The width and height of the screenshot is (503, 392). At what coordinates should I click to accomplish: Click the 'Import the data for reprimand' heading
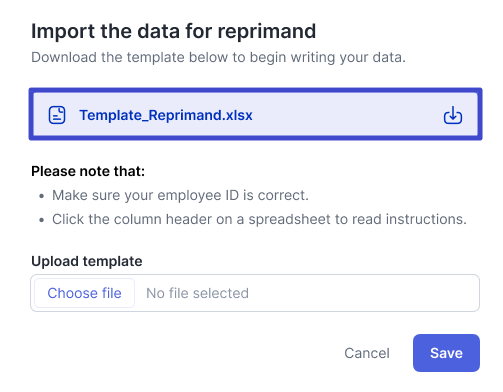click(173, 31)
